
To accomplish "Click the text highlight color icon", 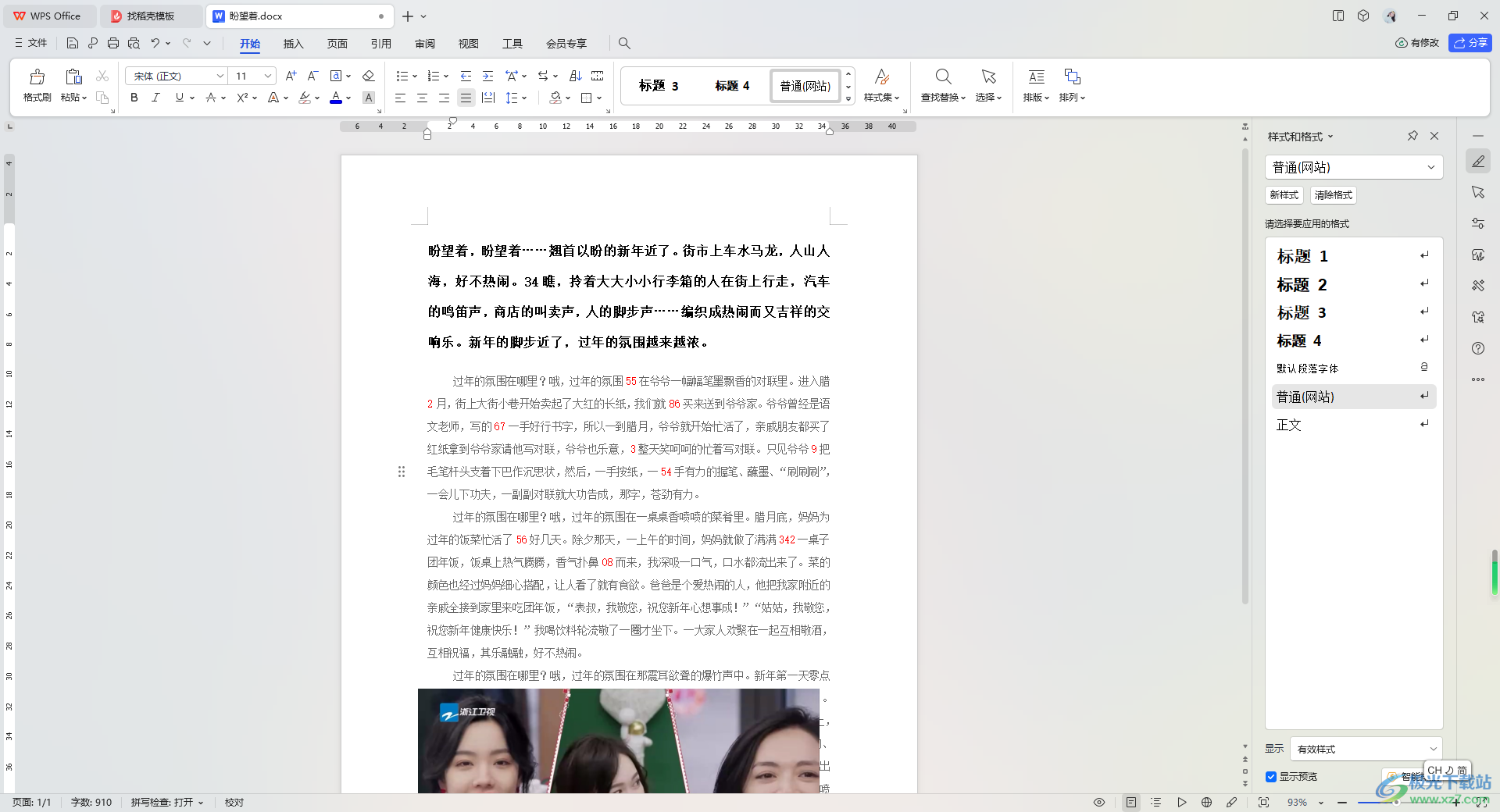I will (x=305, y=98).
